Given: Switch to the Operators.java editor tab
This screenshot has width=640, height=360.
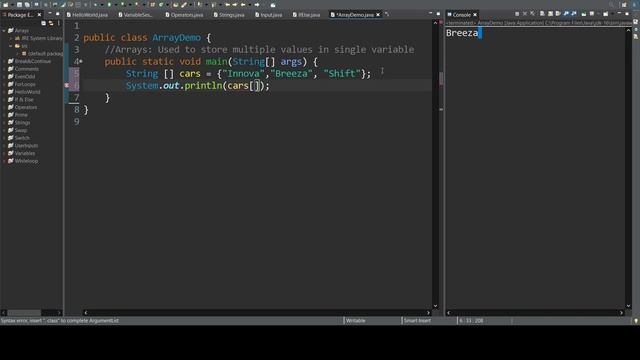Looking at the screenshot, I should pos(184,15).
